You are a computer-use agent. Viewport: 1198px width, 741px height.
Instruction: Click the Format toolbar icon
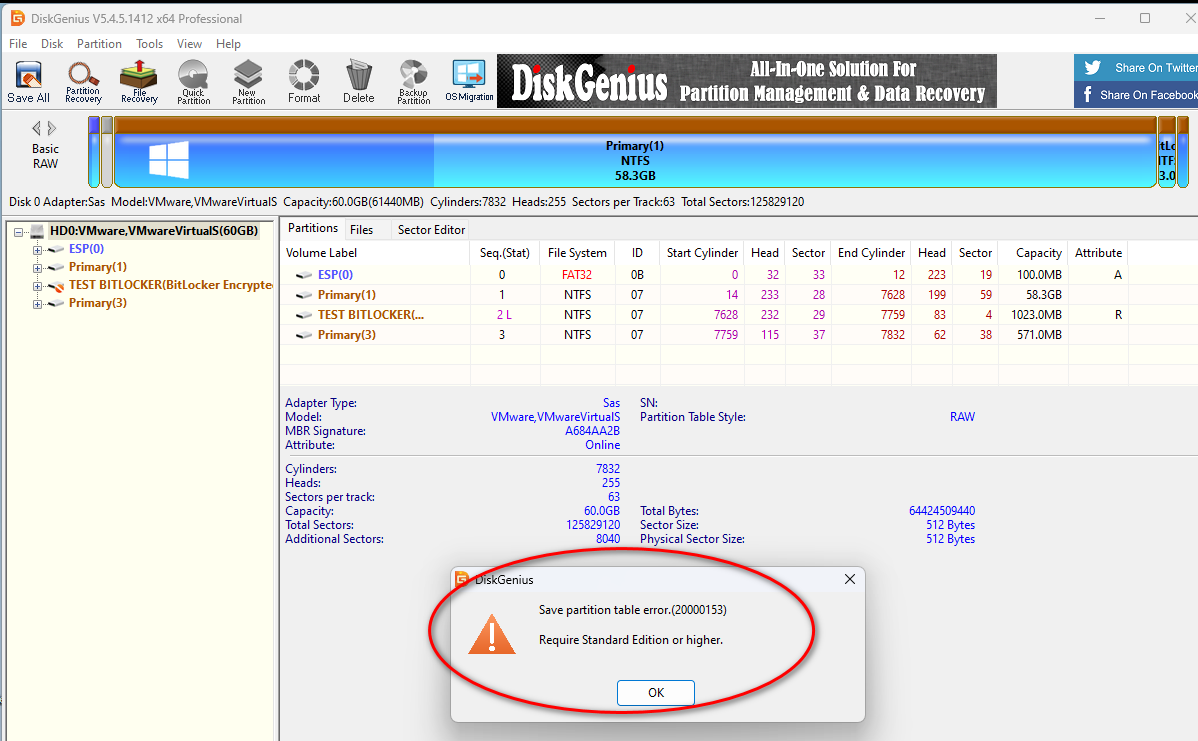[303, 81]
